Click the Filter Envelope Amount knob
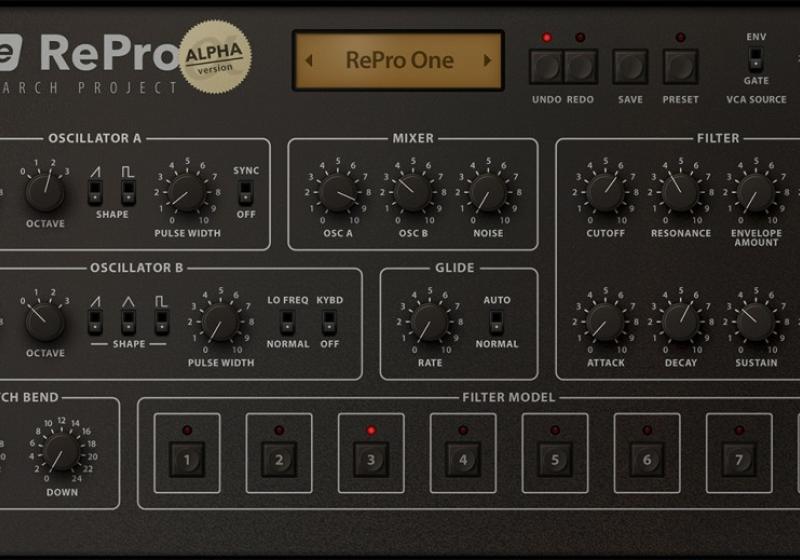800x560 pixels. 756,193
